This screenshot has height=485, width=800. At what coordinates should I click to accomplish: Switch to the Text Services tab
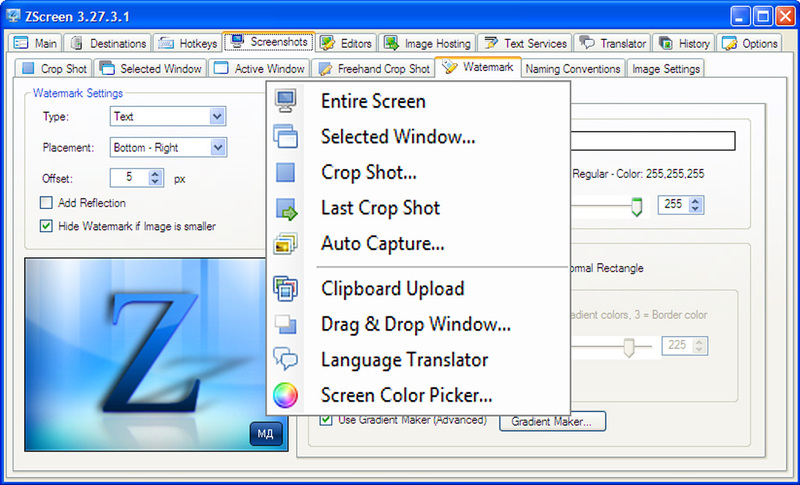click(x=525, y=43)
